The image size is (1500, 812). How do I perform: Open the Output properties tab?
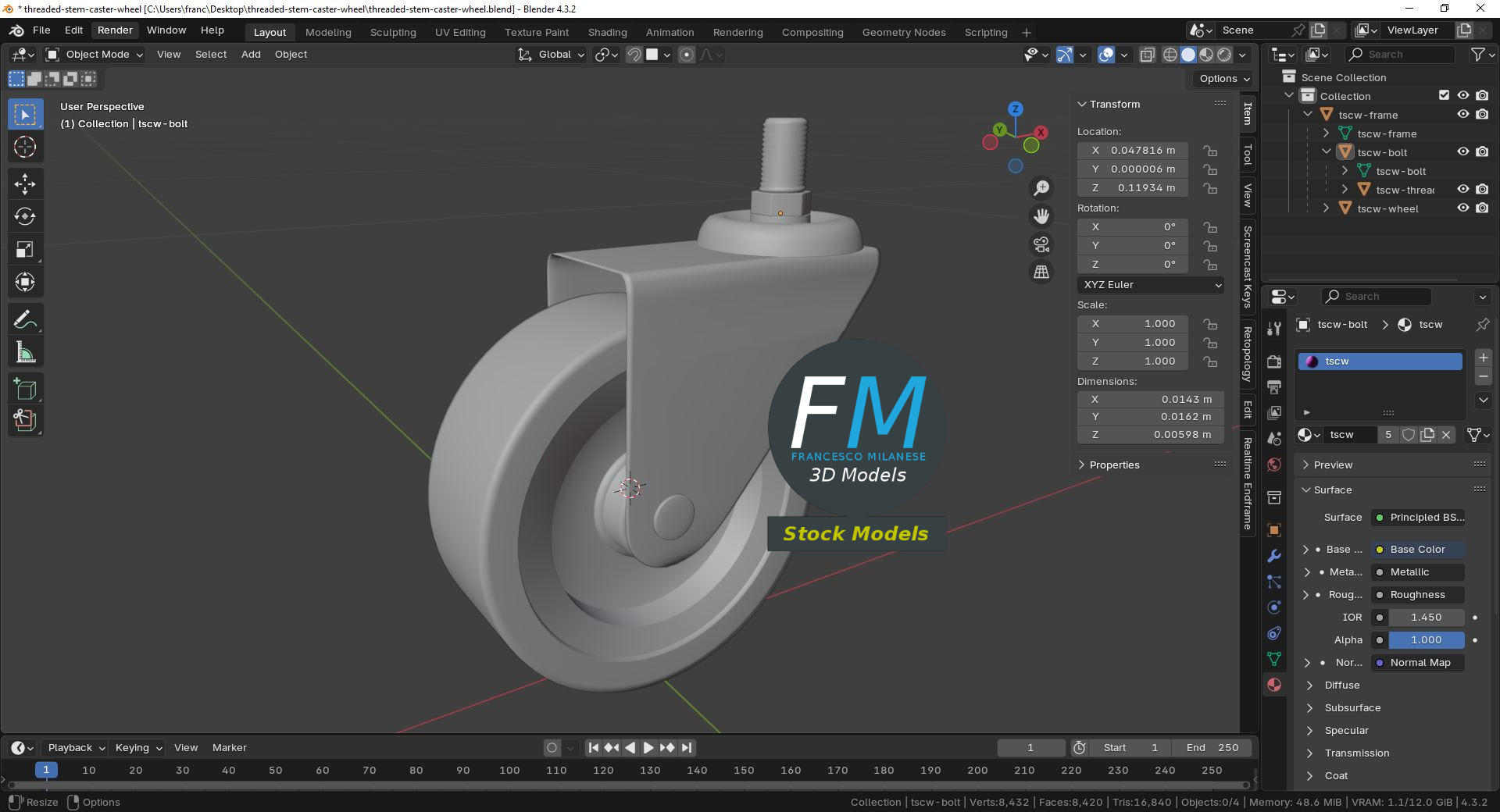(x=1274, y=387)
